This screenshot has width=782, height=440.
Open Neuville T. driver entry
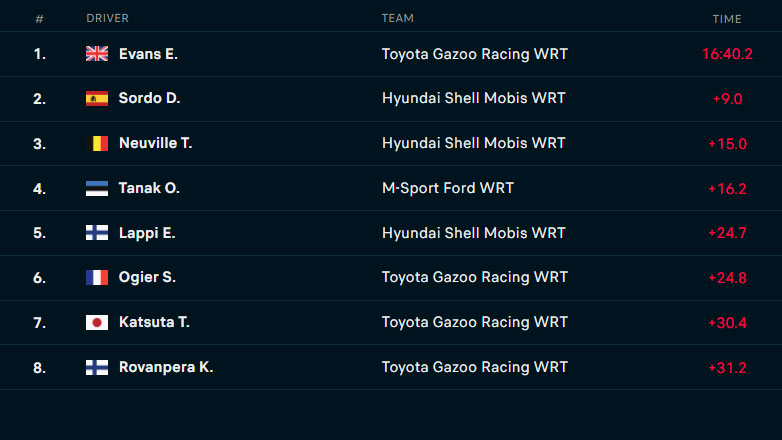tap(155, 143)
